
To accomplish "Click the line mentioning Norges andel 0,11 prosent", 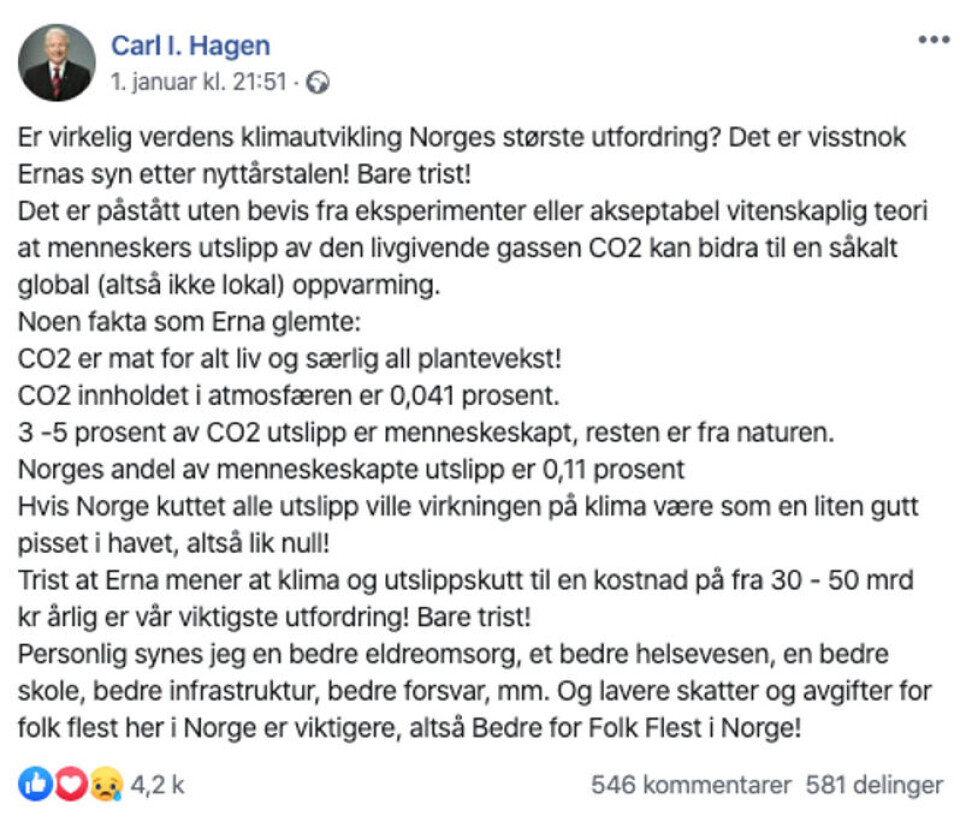I will (351, 467).
